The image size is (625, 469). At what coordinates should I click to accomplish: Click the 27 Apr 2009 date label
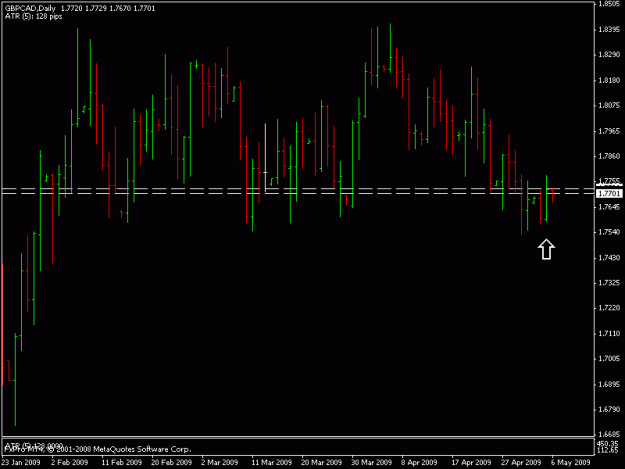(x=521, y=462)
